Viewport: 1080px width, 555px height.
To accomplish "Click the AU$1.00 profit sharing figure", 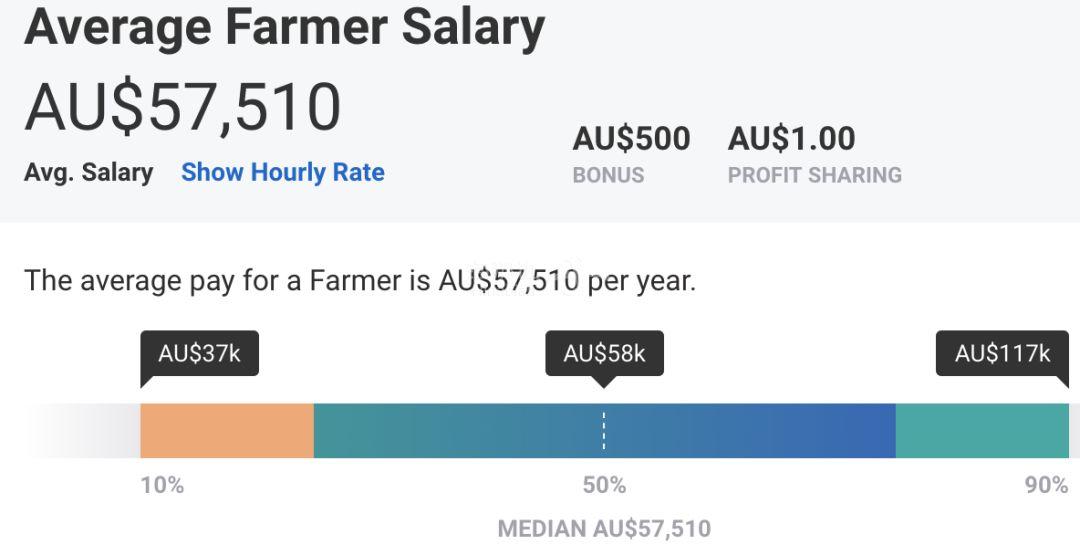I will coord(791,138).
